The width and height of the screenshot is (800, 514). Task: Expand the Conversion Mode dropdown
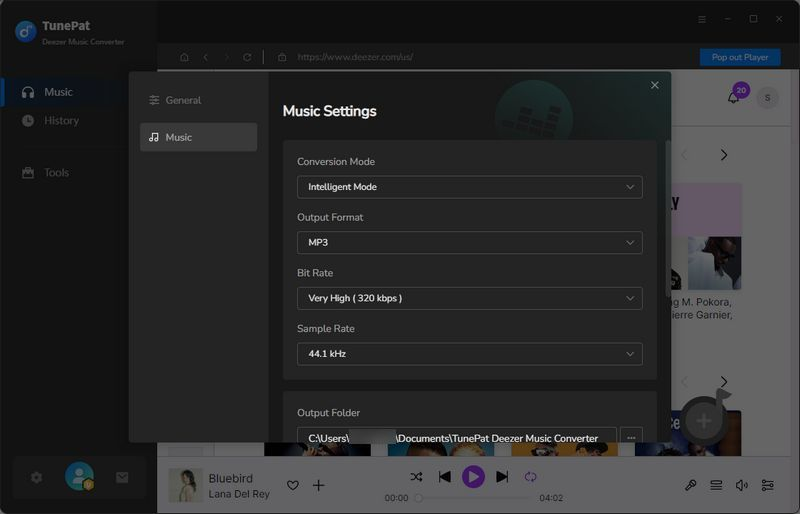469,187
